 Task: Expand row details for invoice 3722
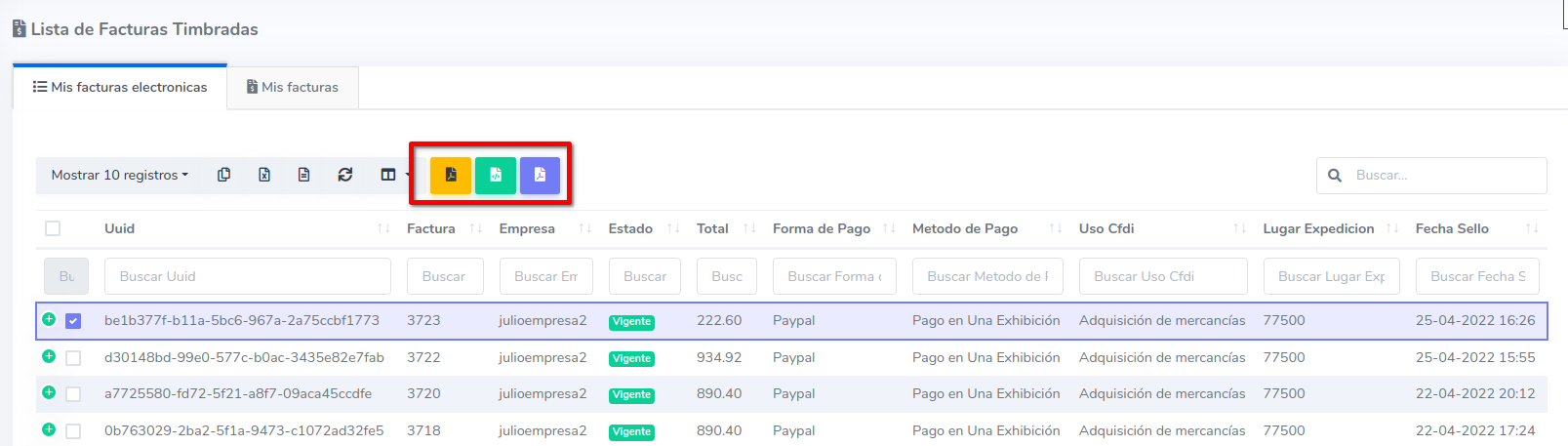click(49, 356)
